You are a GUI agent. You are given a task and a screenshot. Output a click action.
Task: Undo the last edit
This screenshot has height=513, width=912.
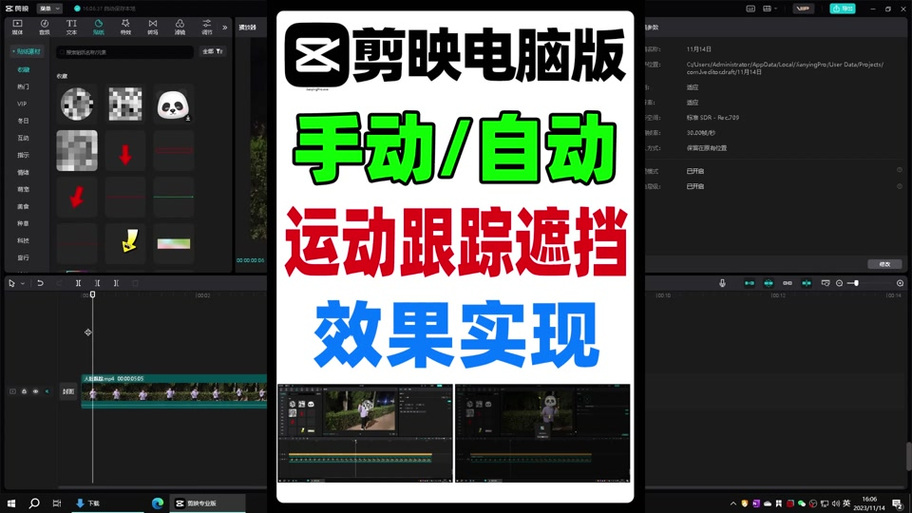pyautogui.click(x=40, y=283)
